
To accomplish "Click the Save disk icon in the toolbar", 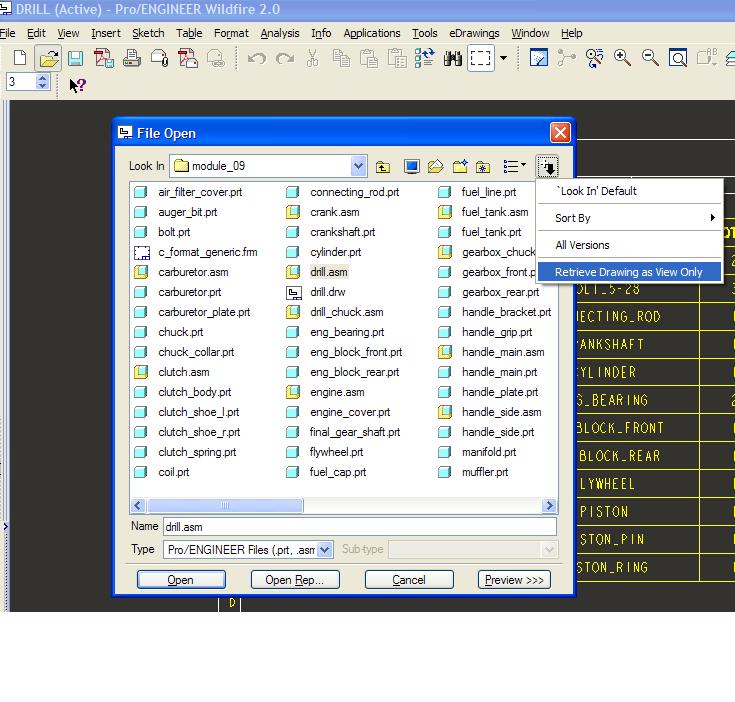I will [75, 59].
